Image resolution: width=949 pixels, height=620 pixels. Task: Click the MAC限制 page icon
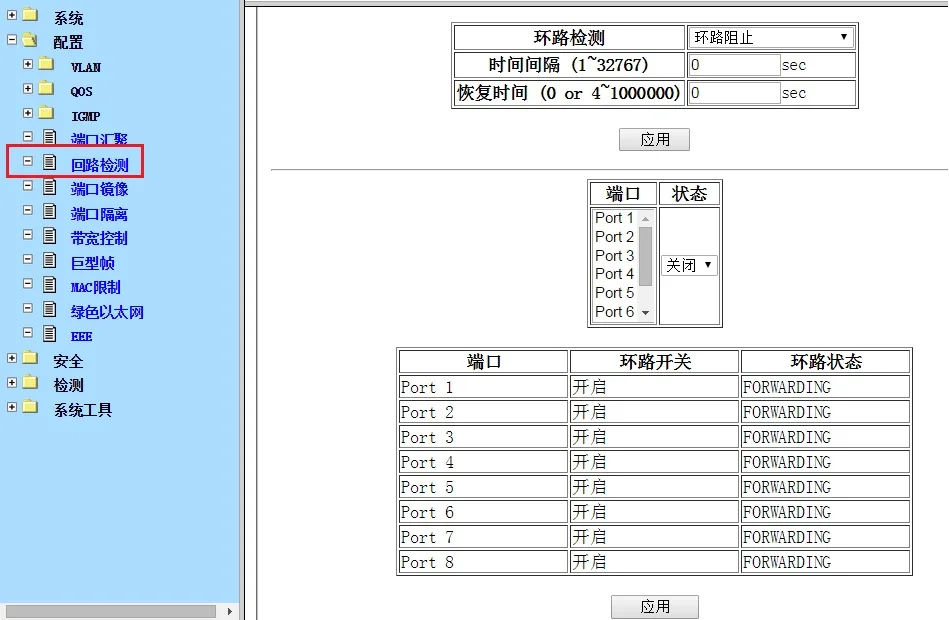(50, 284)
